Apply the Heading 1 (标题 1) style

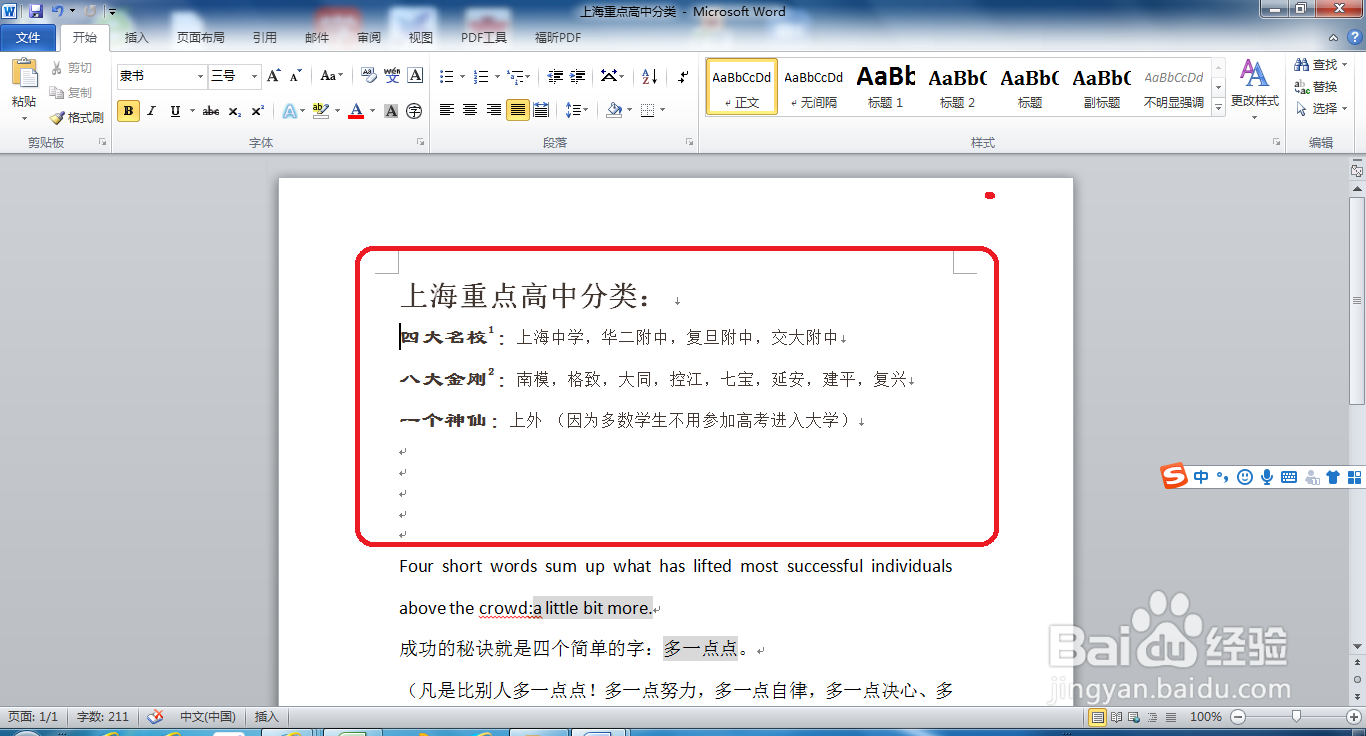885,87
